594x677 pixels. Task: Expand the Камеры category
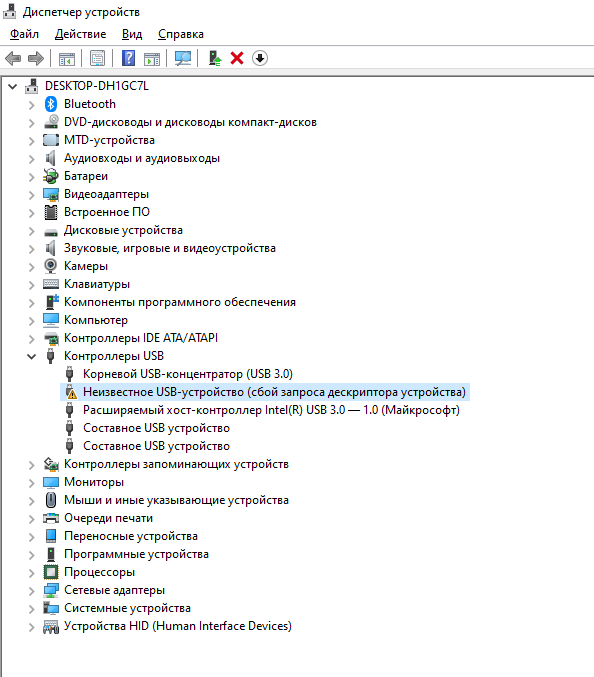(32, 267)
